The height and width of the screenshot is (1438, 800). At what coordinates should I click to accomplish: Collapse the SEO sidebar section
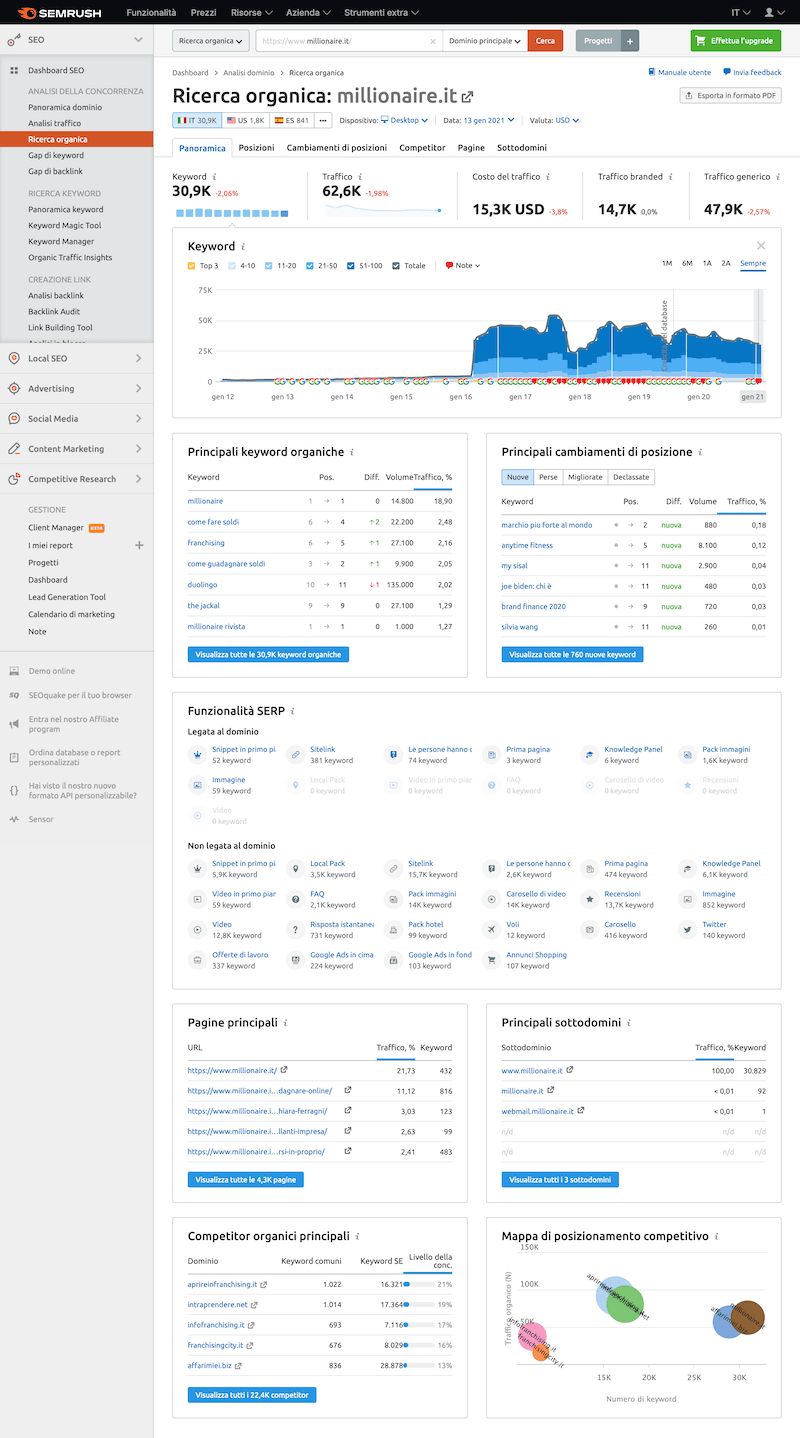[x=139, y=41]
